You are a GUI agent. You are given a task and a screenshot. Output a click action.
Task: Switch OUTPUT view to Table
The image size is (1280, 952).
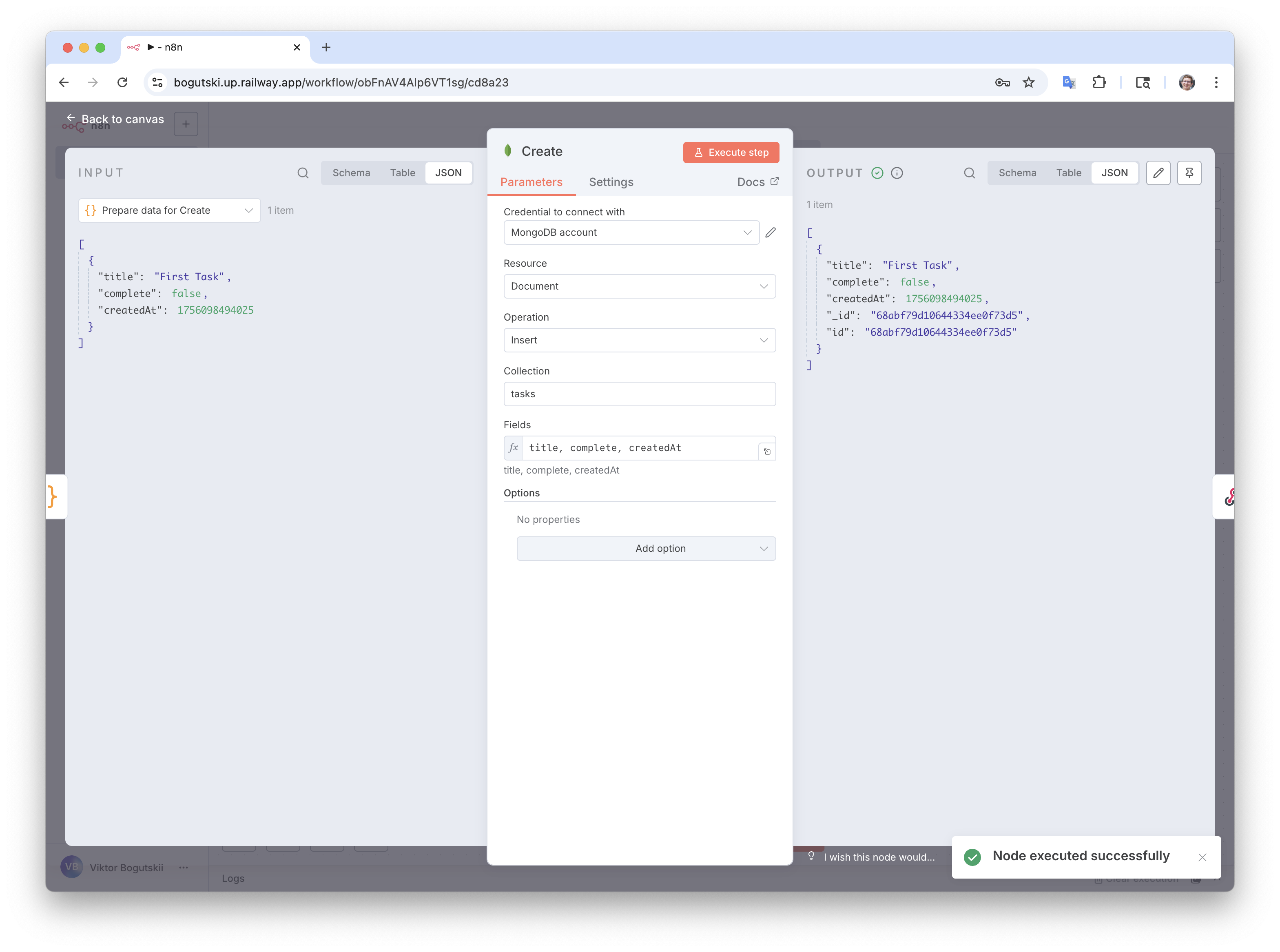(x=1068, y=173)
